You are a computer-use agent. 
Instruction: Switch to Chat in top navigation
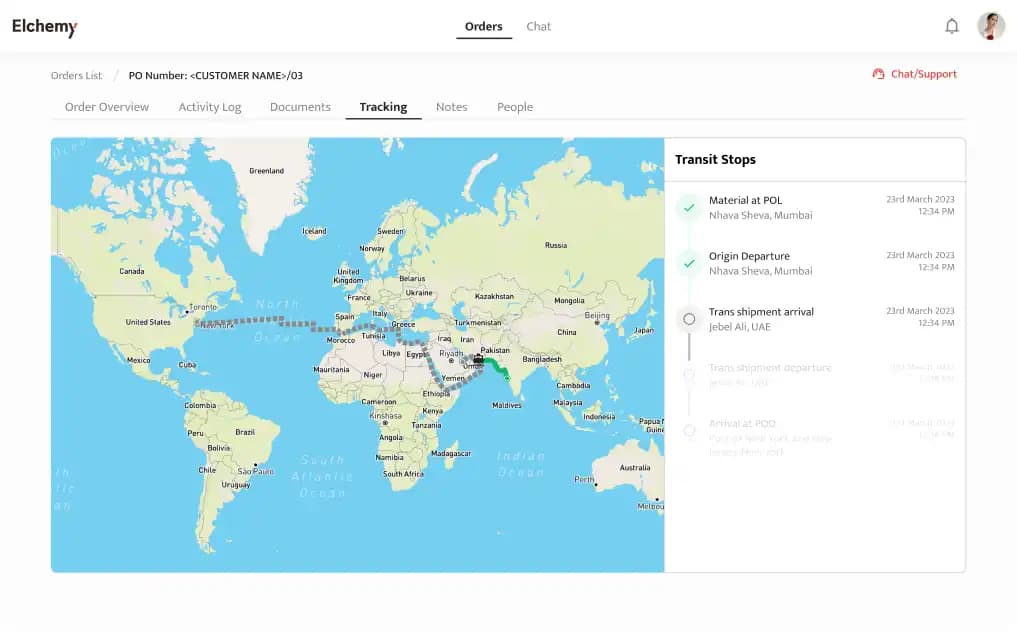pos(538,27)
